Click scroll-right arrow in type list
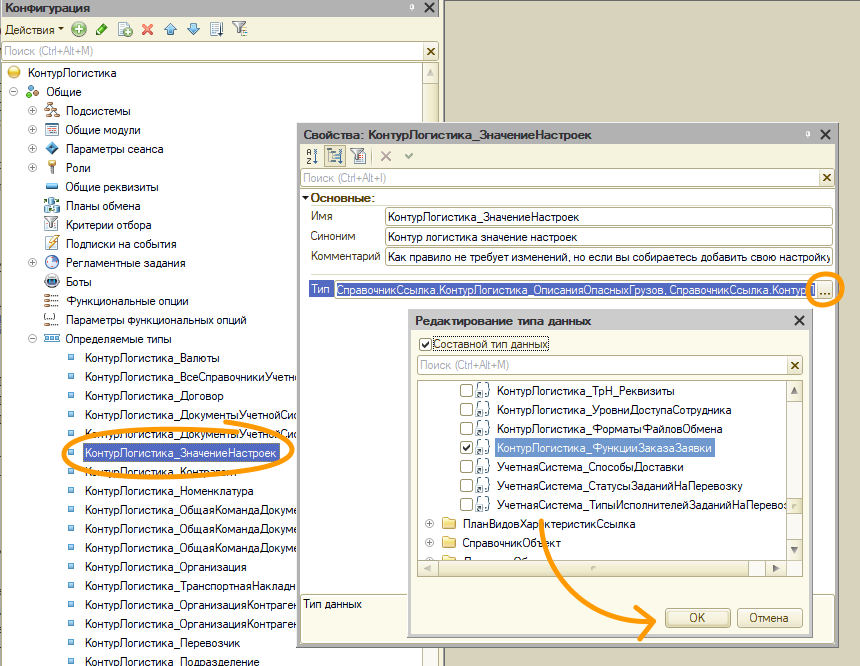This screenshot has height=666, width=860. [x=776, y=568]
